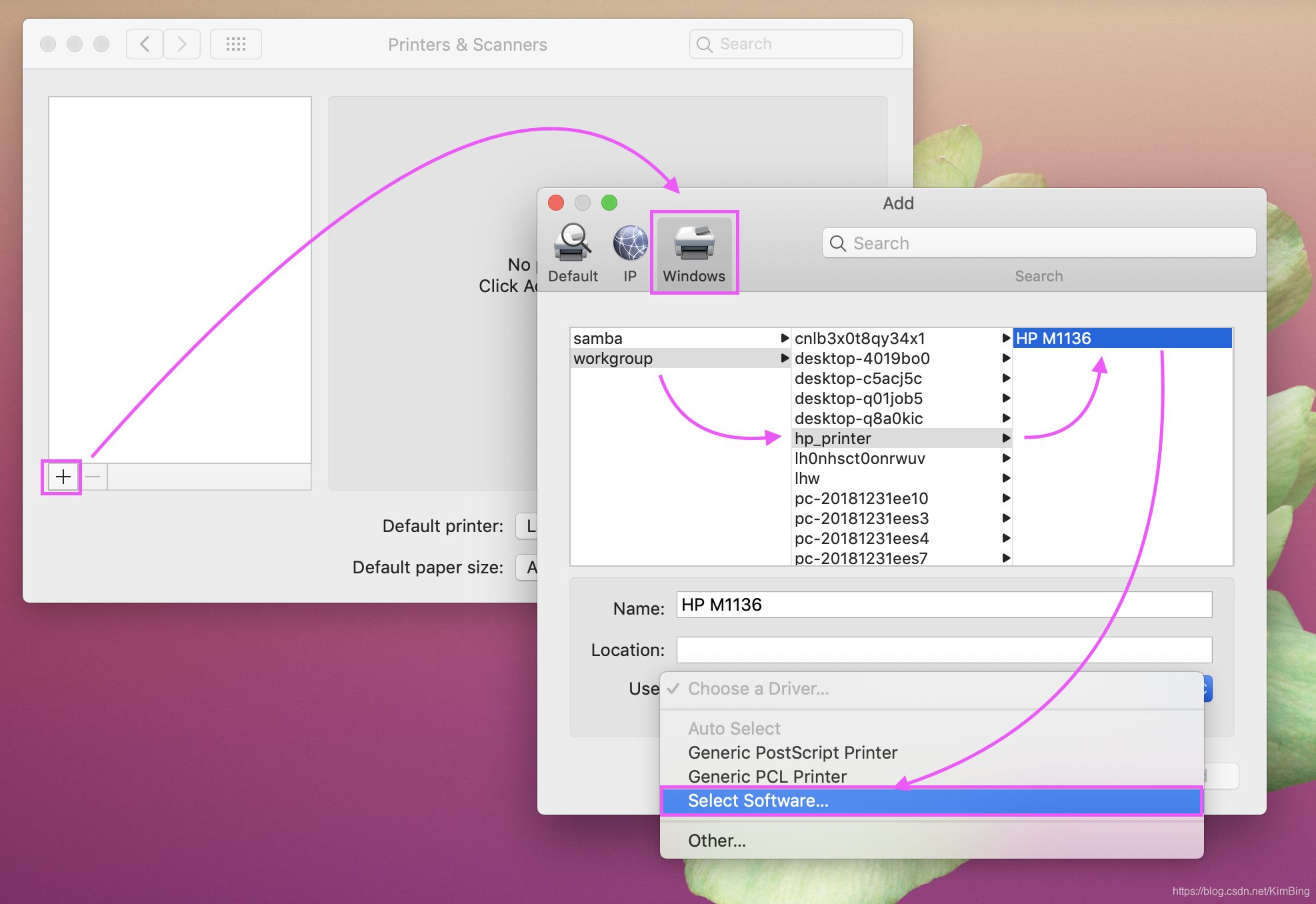Pick Generic PCL Printer driver
The width and height of the screenshot is (1316, 904).
click(x=767, y=777)
